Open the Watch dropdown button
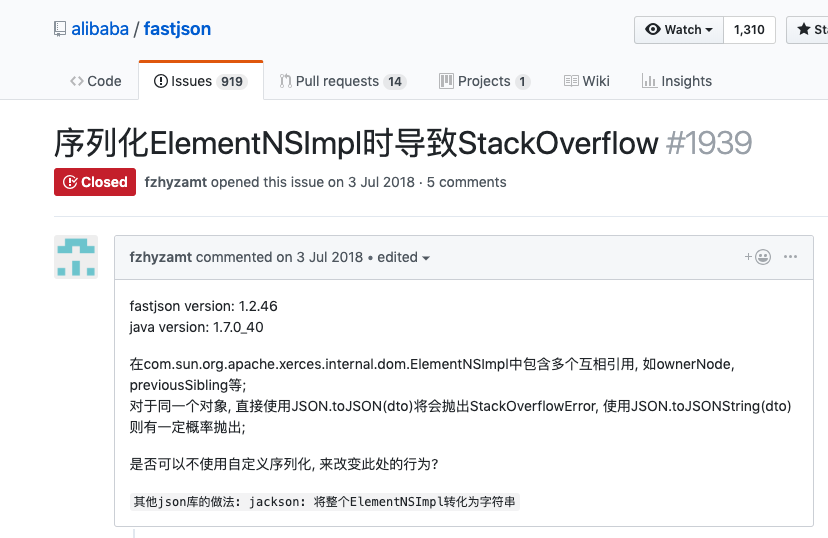The width and height of the screenshot is (828, 538). click(x=679, y=30)
